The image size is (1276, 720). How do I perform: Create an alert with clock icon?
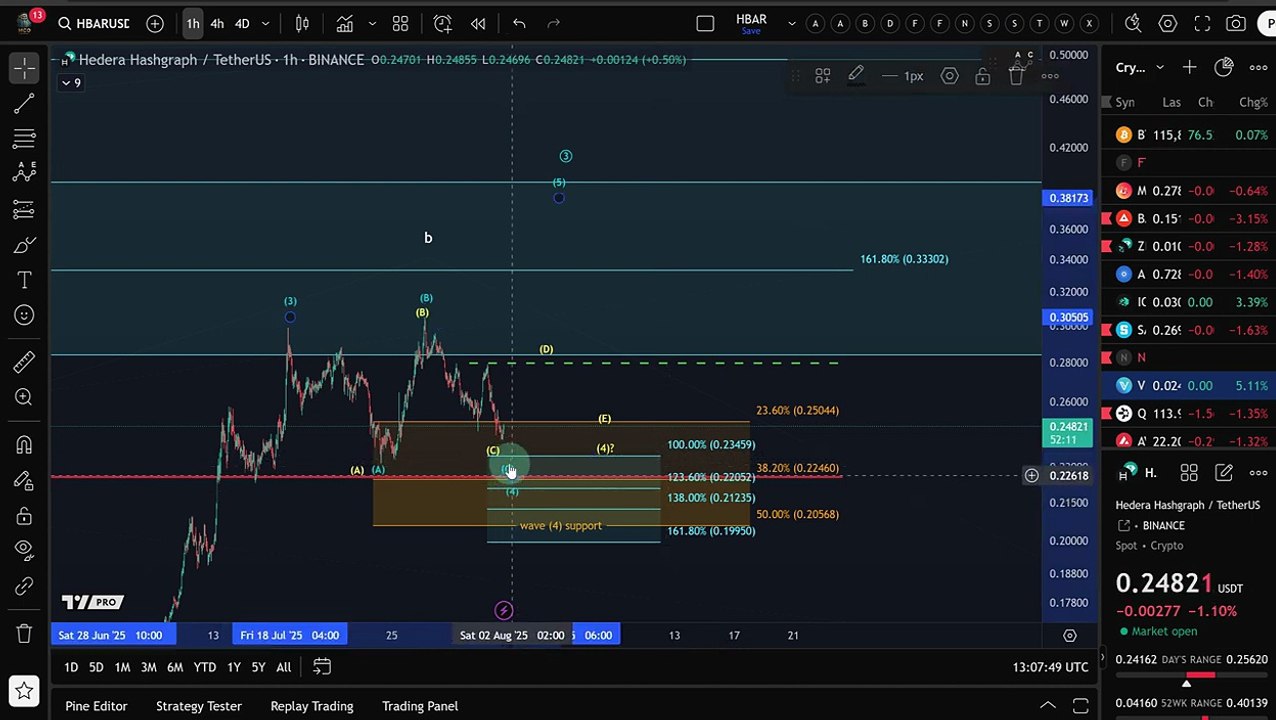(x=443, y=23)
